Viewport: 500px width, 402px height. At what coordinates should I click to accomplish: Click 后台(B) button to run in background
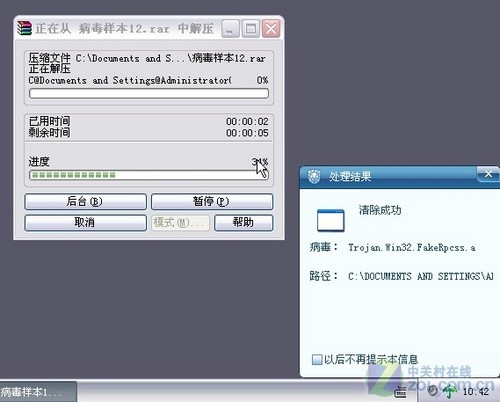[x=85, y=202]
